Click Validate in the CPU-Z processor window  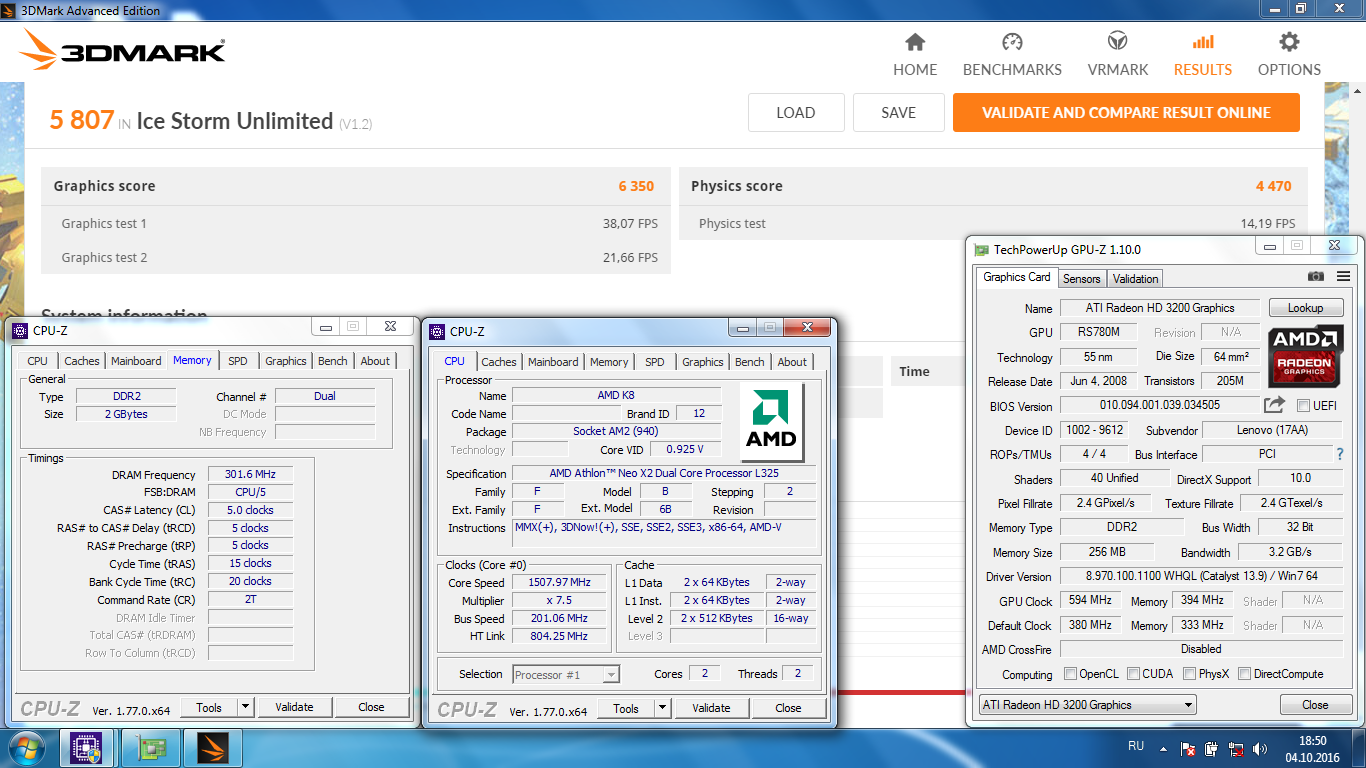[x=711, y=708]
